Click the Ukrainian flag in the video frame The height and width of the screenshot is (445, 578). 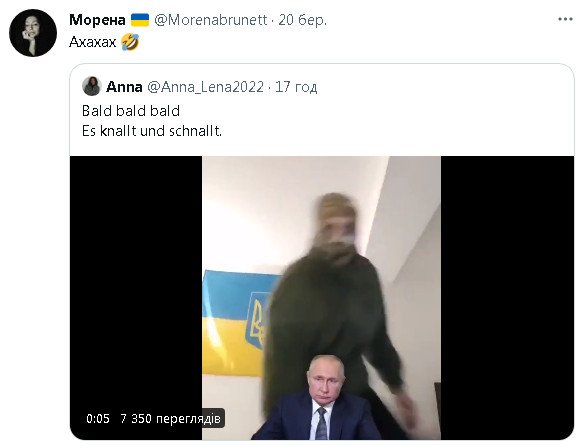point(237,323)
